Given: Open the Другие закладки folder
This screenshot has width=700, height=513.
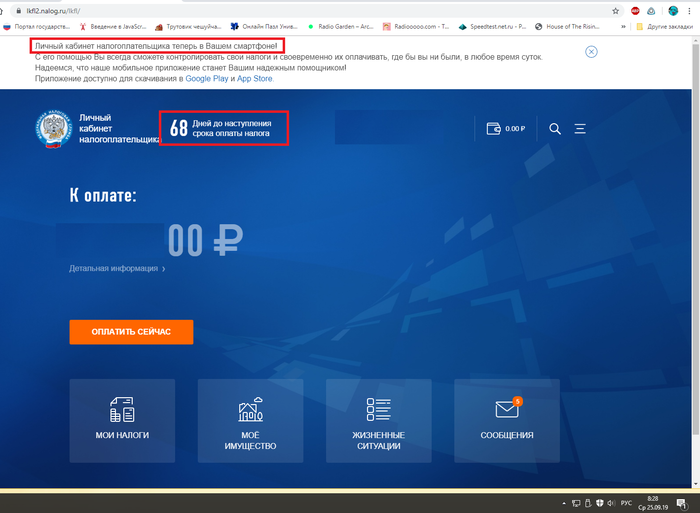Looking at the screenshot, I should coord(664,27).
